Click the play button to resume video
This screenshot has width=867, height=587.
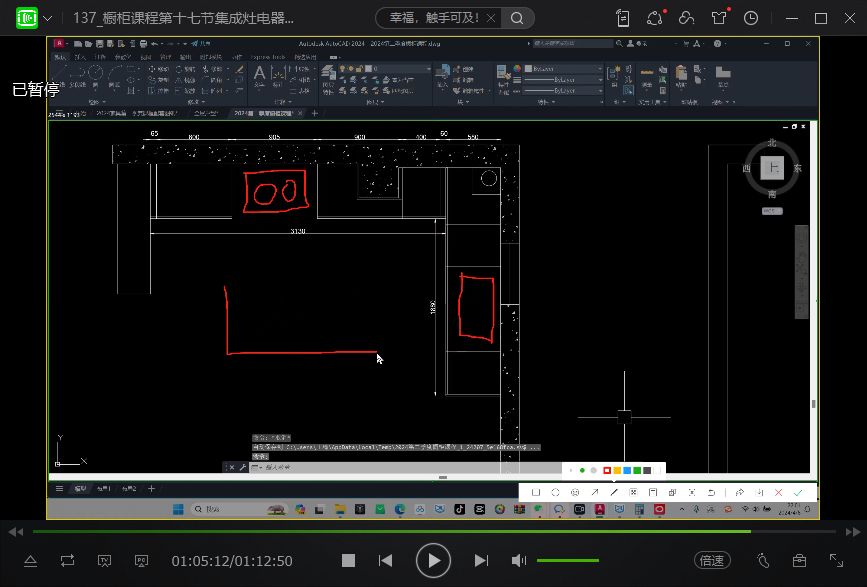point(433,561)
